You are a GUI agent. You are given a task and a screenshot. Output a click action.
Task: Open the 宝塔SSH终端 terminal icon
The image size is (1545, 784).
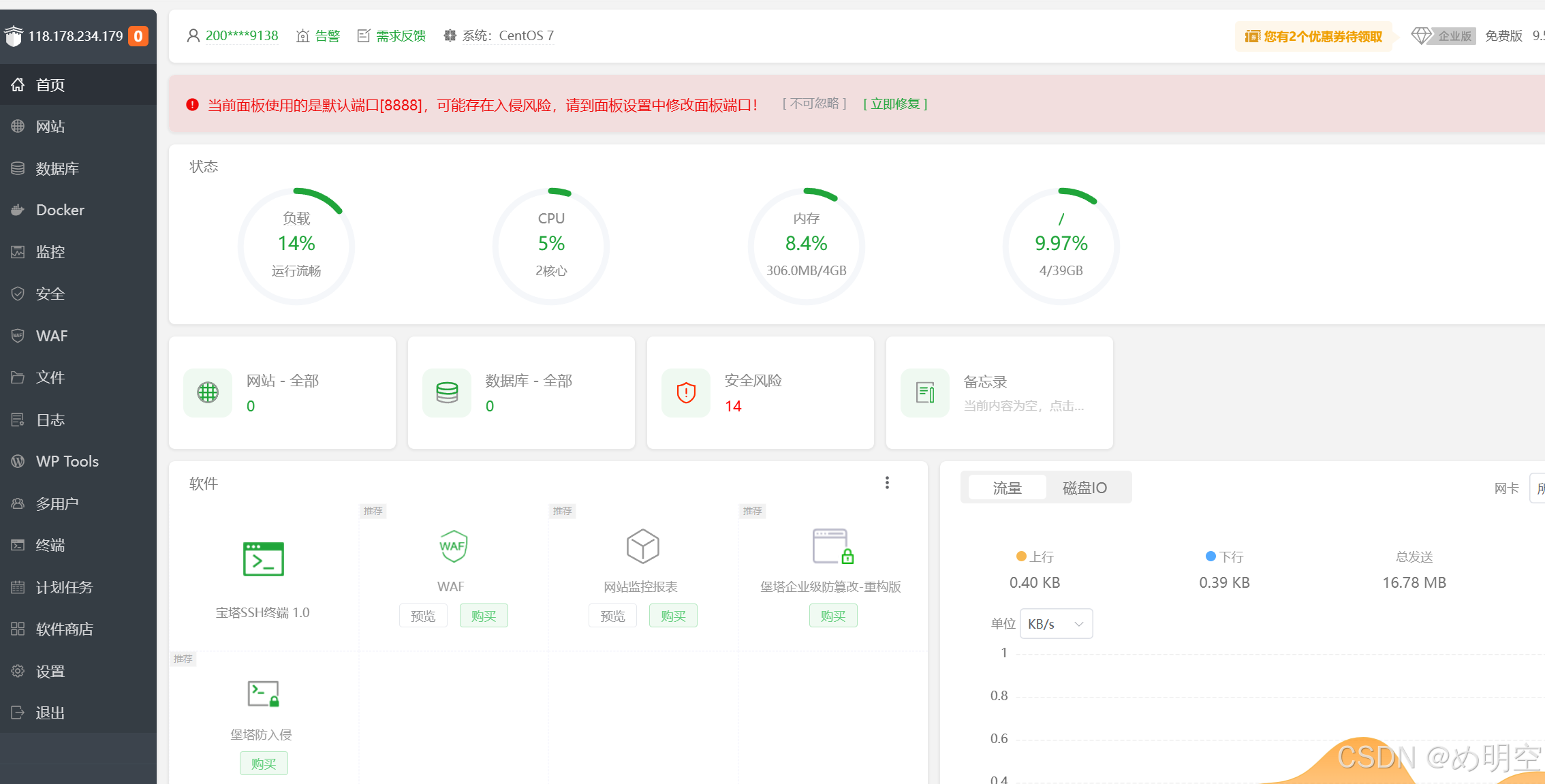[263, 559]
